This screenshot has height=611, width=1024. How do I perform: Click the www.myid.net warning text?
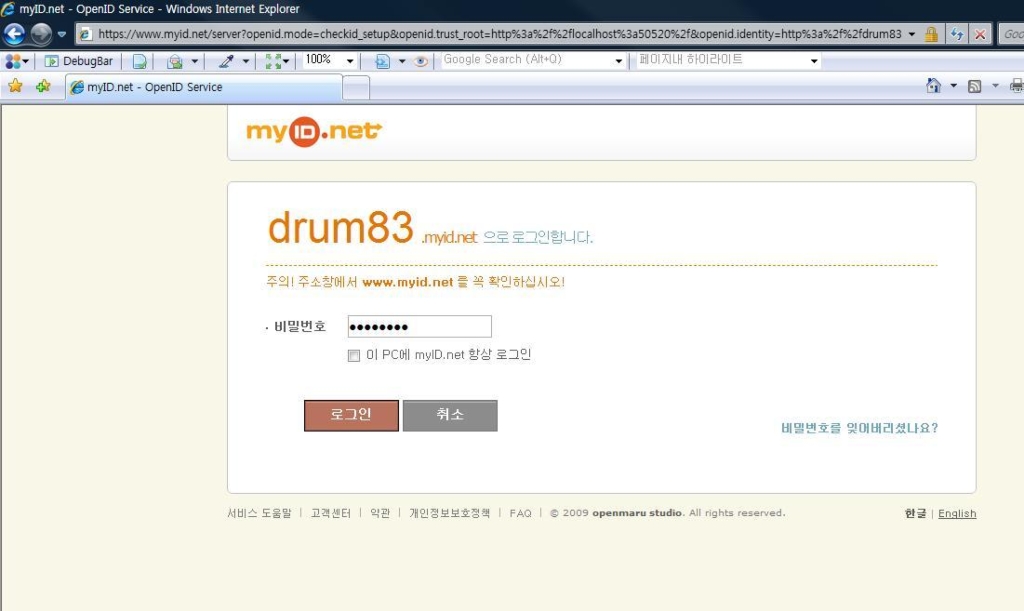(408, 282)
